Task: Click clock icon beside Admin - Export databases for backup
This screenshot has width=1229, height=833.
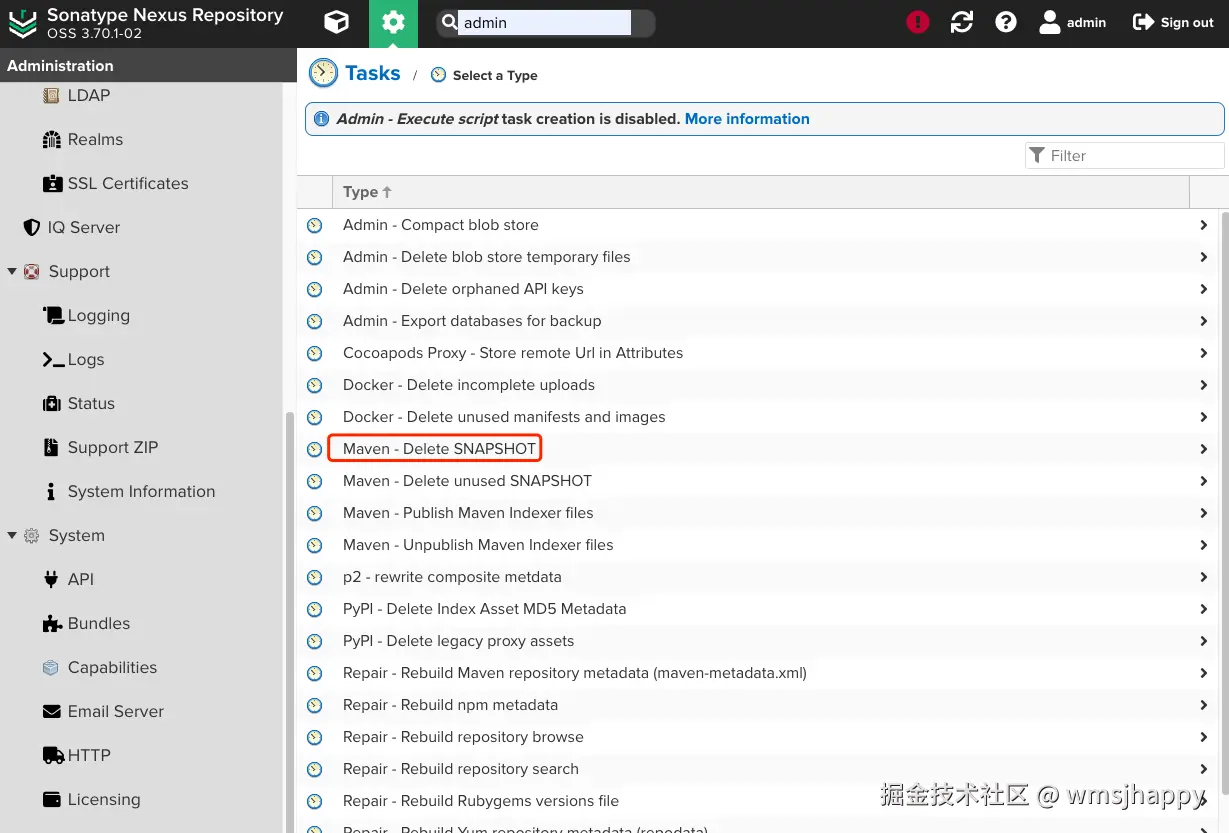Action: coord(314,321)
